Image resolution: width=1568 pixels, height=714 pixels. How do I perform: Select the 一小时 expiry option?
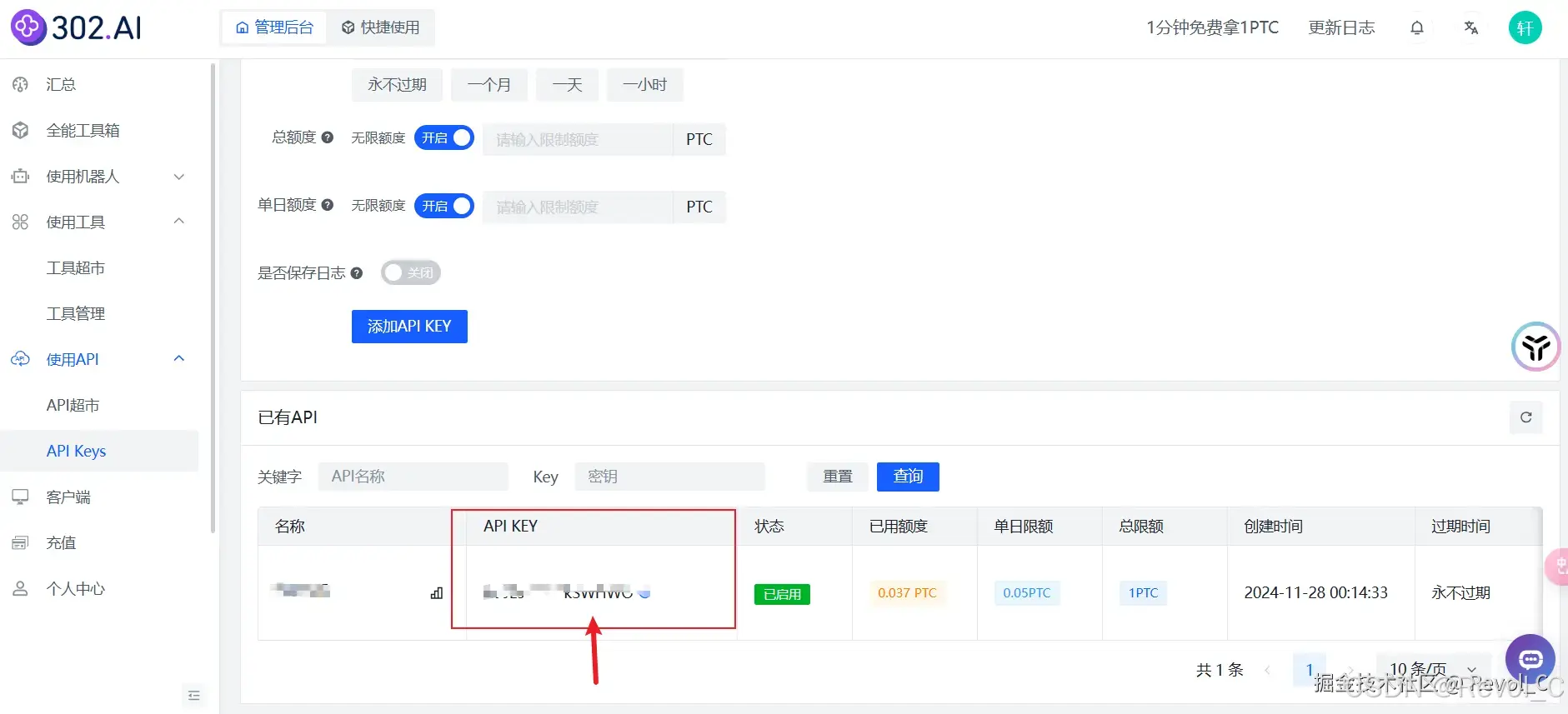pos(645,85)
